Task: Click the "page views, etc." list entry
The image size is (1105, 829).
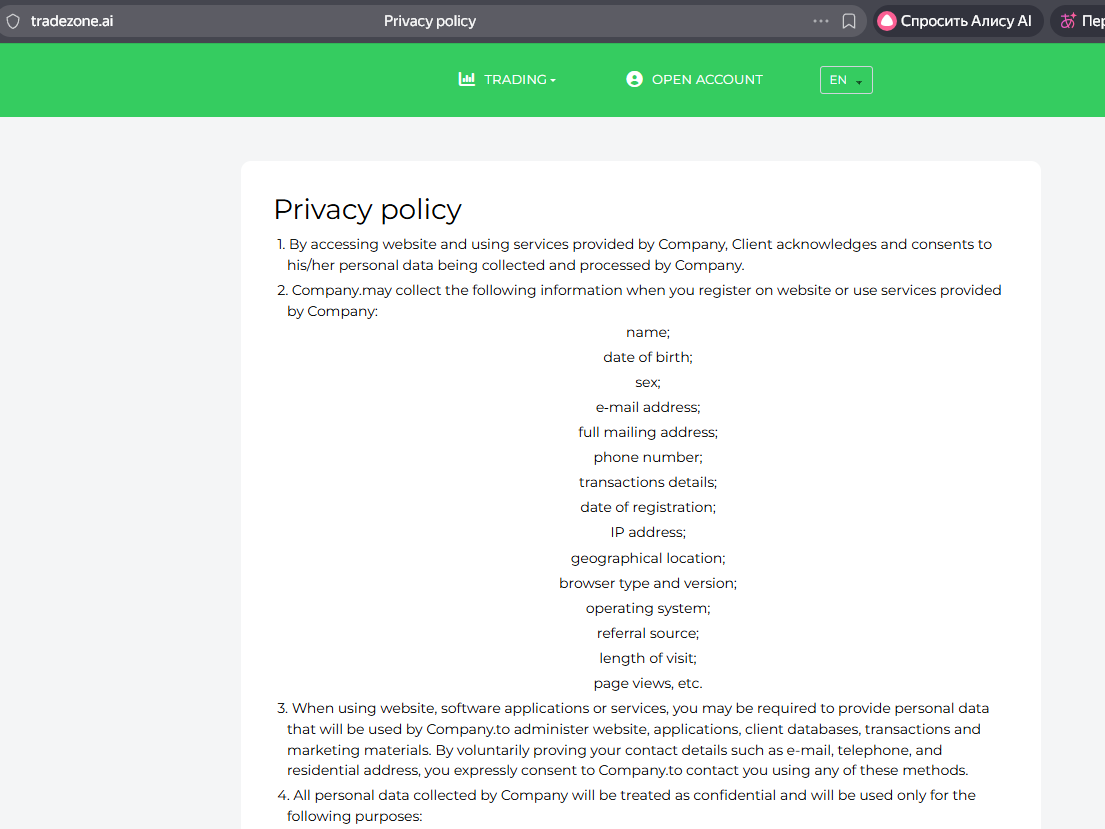Action: (648, 683)
